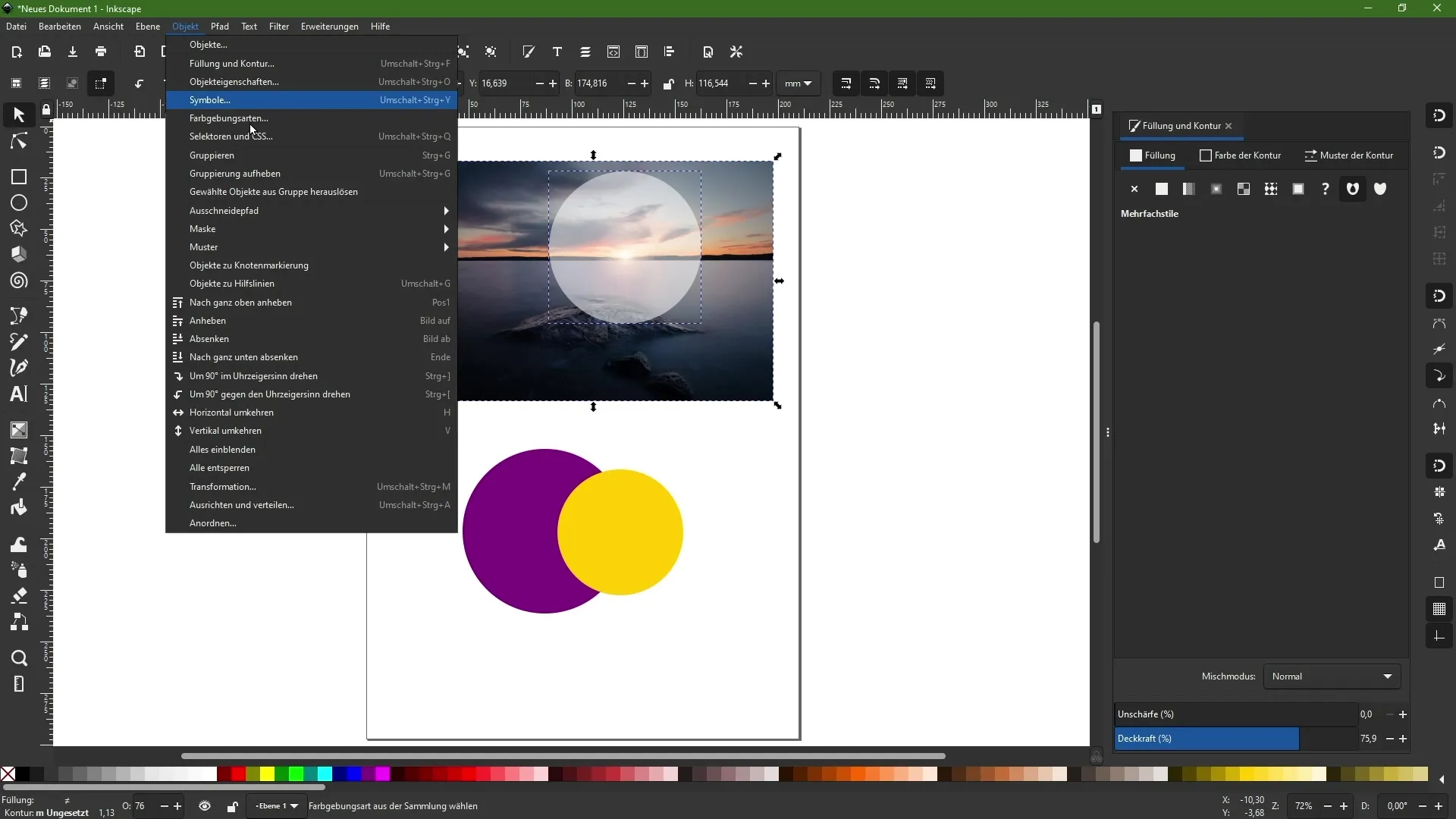Expand the Maske submenu
Image resolution: width=1456 pixels, height=819 pixels.
(312, 229)
